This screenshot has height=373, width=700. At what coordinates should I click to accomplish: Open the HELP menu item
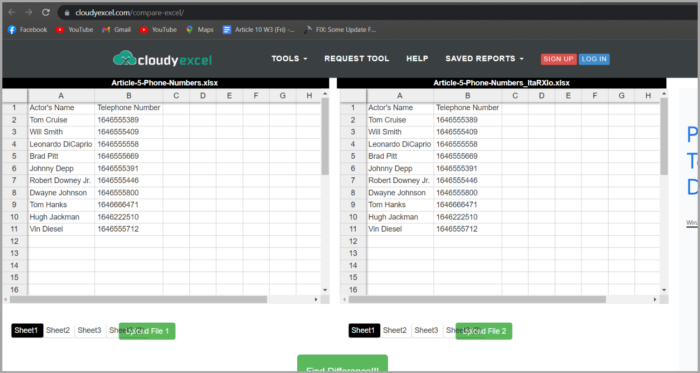417,58
